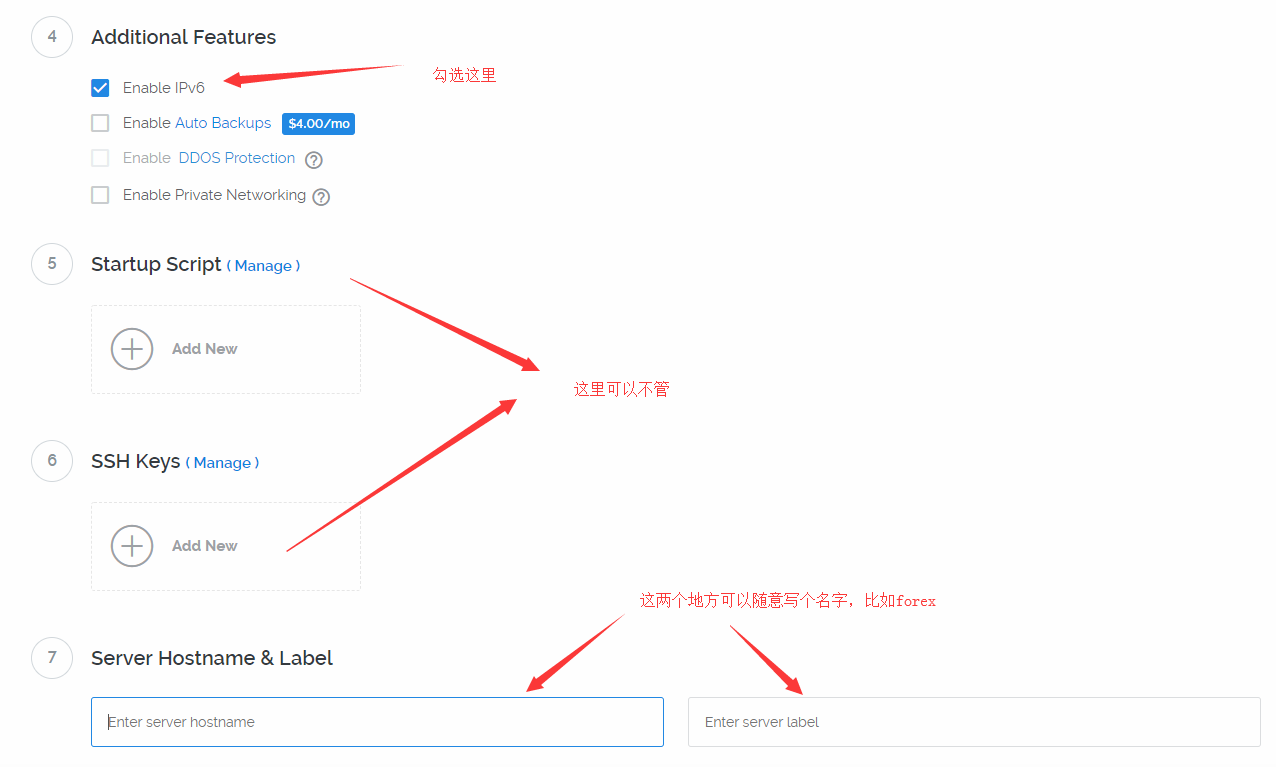Click plus icon to add SSH key
Image resolution: width=1276 pixels, height=767 pixels.
point(132,546)
